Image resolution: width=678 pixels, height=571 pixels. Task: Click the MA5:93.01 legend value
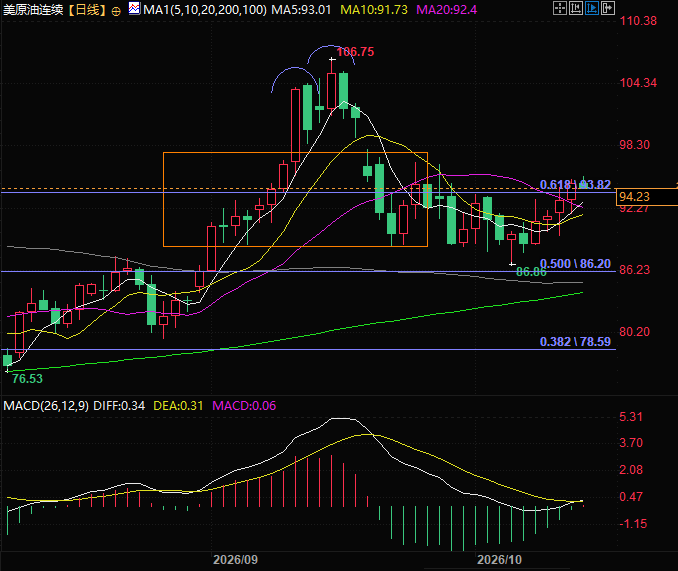pos(301,10)
